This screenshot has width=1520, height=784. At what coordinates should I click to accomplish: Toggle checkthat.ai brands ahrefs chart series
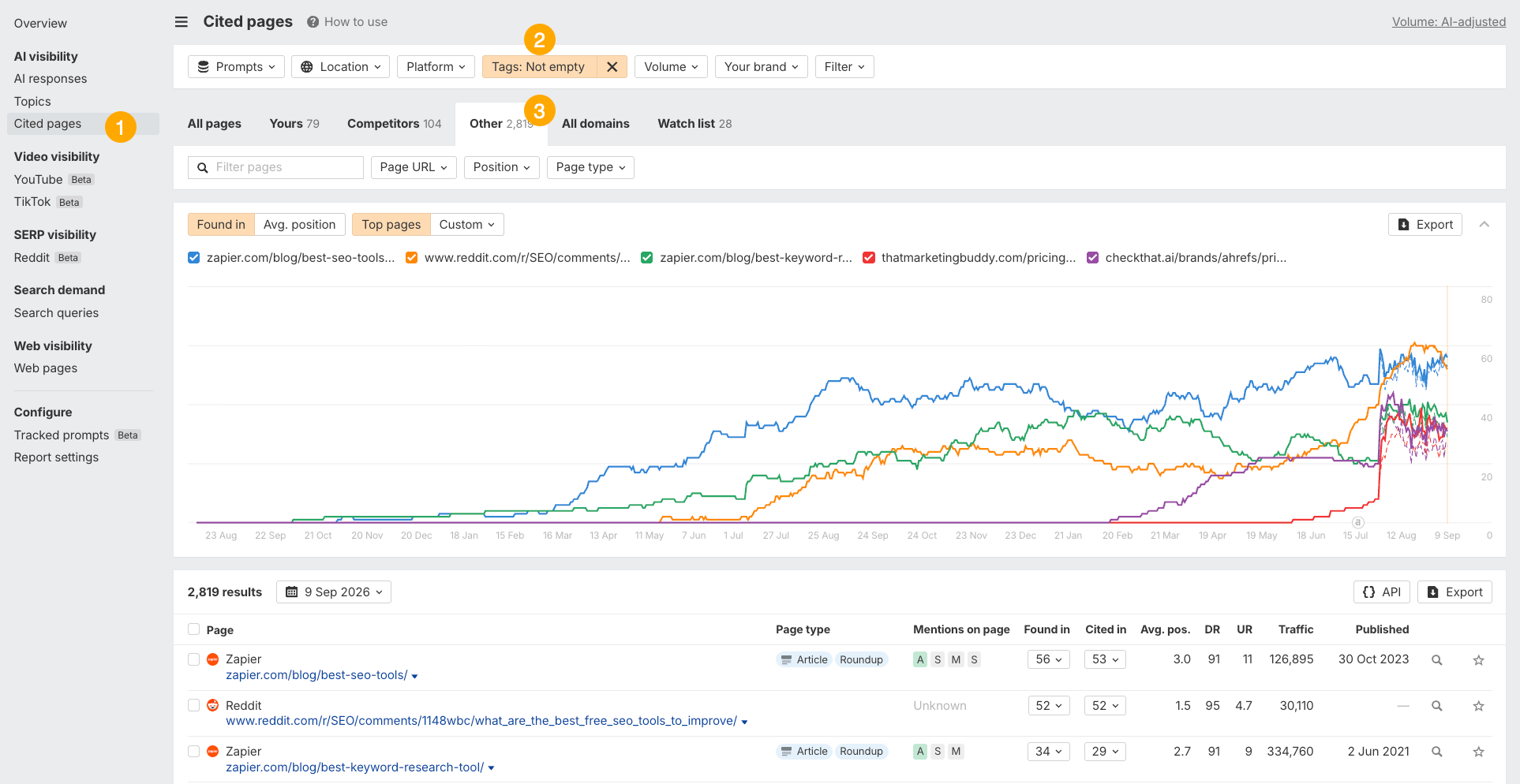(x=1093, y=258)
